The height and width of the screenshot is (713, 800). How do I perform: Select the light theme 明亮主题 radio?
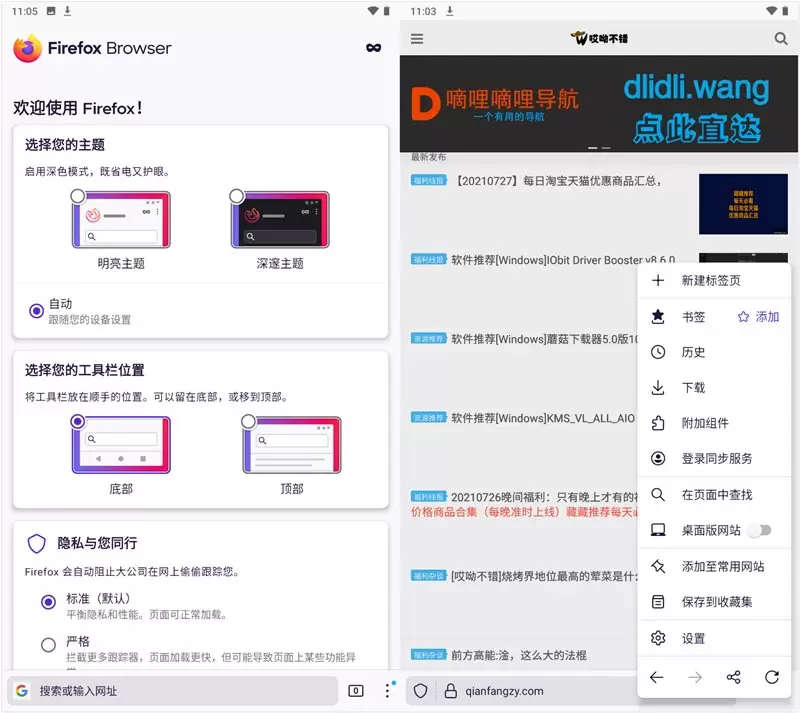coord(78,196)
